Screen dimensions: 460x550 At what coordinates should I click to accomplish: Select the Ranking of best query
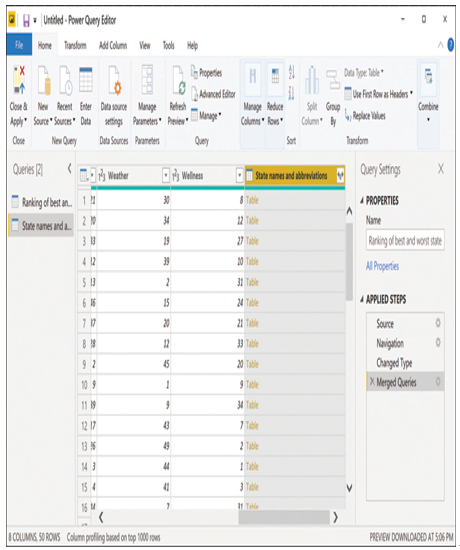[41, 202]
